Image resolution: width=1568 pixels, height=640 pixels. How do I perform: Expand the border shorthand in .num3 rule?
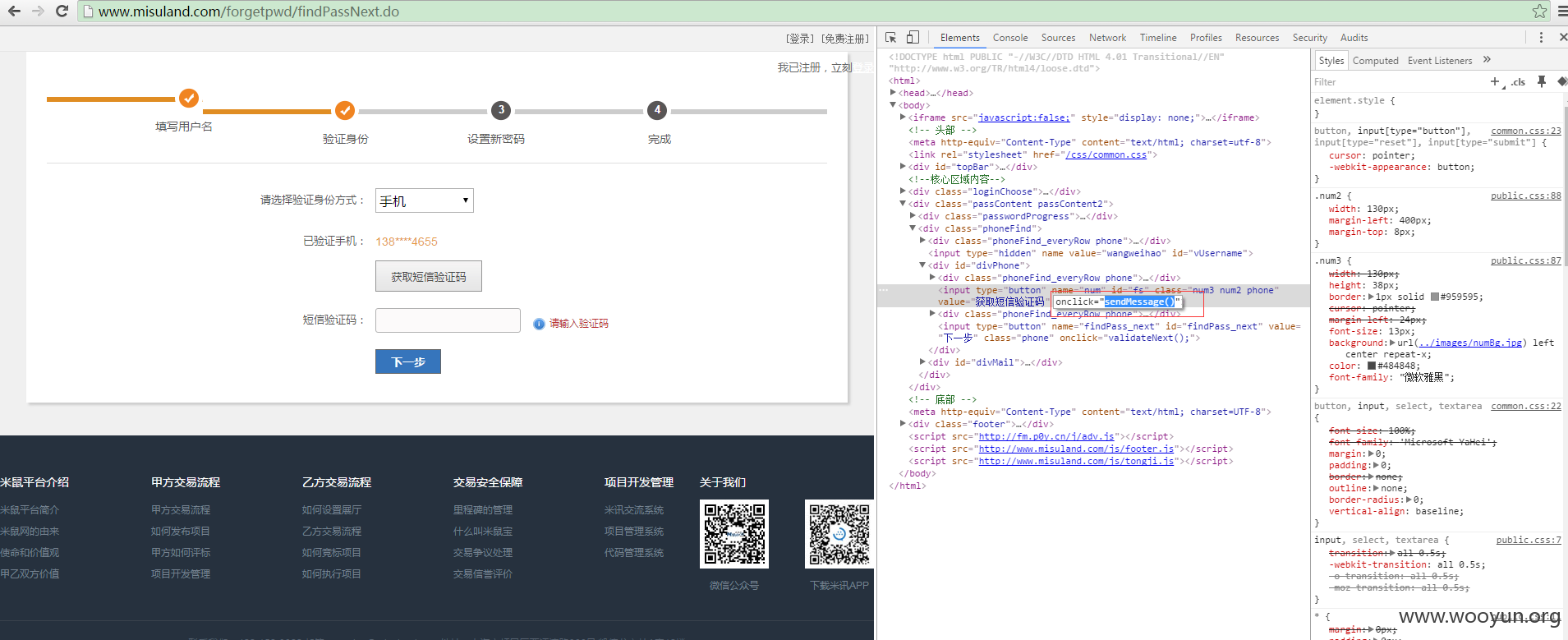click(1370, 297)
